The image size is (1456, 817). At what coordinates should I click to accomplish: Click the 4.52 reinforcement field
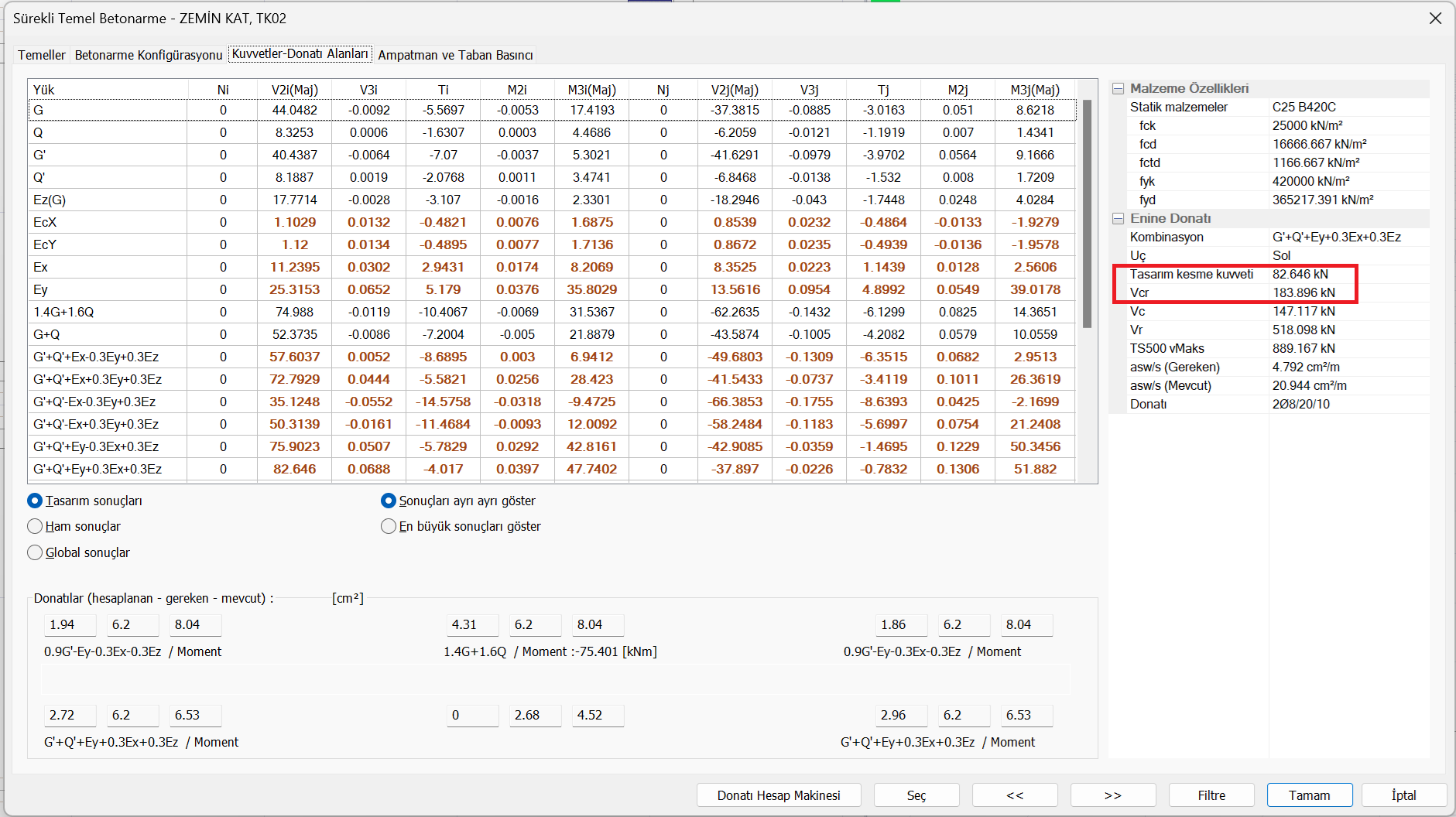pyautogui.click(x=598, y=715)
